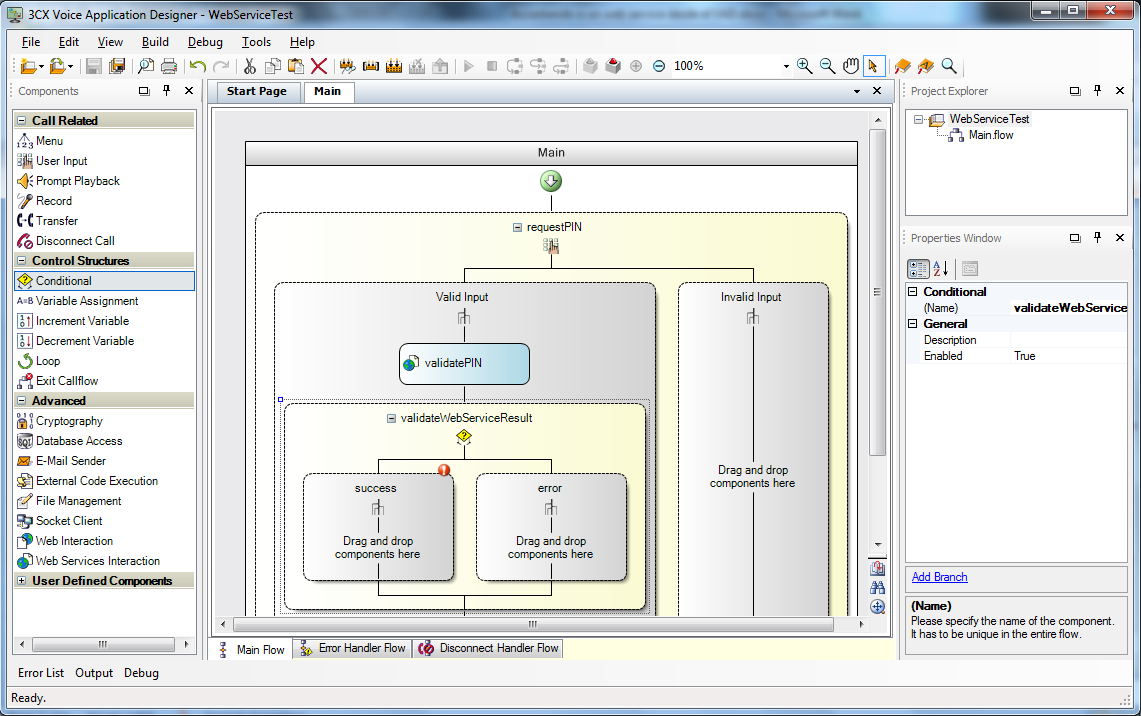Open Print Preview from the toolbar

146,66
